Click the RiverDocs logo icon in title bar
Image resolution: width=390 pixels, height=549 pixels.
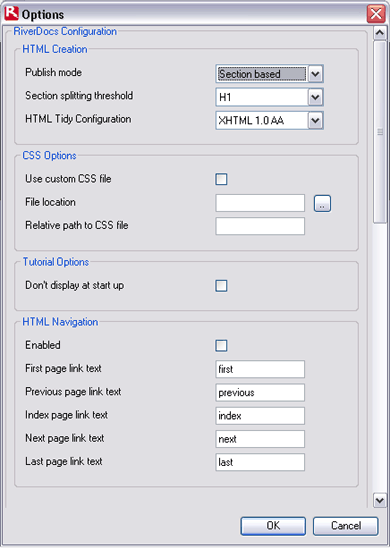click(12, 13)
